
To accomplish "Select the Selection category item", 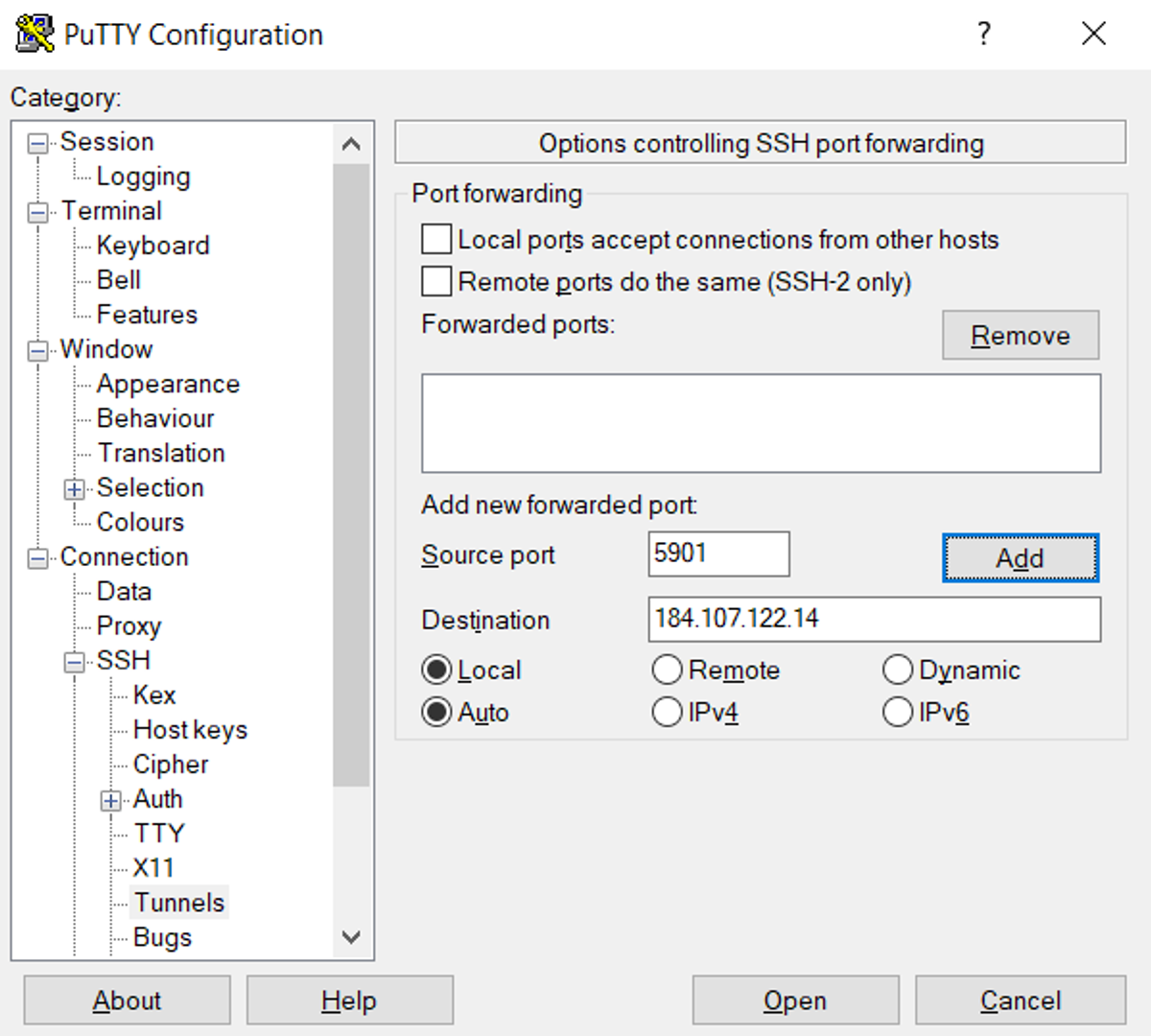I will click(x=150, y=487).
